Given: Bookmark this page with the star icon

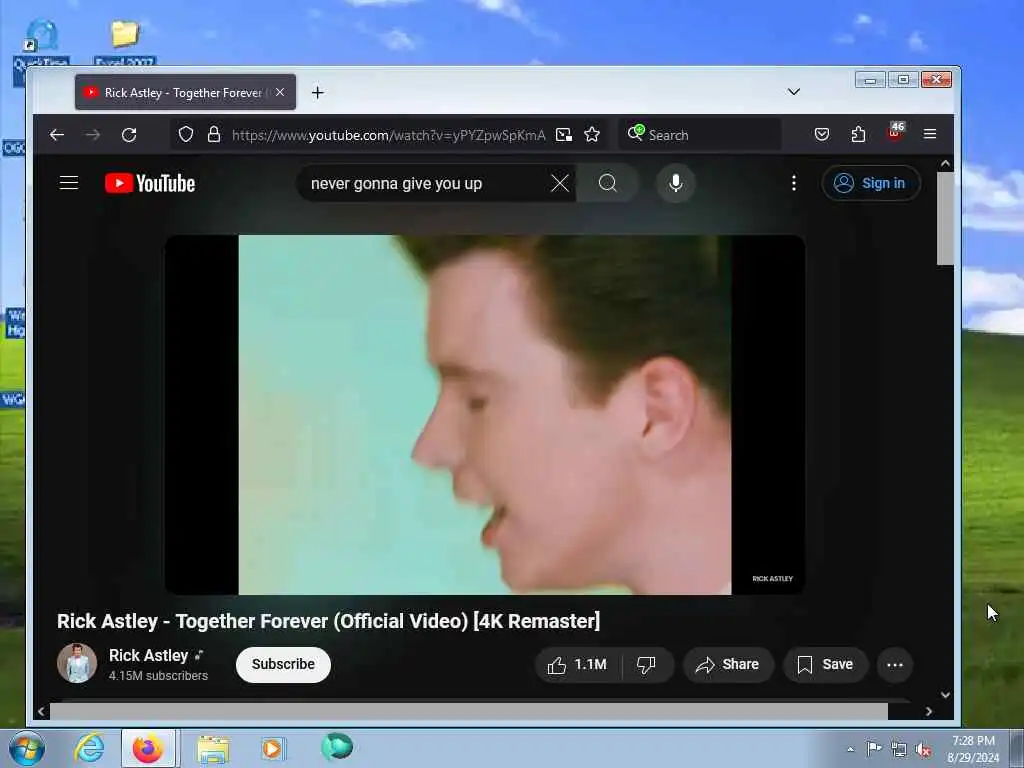Looking at the screenshot, I should [x=592, y=135].
